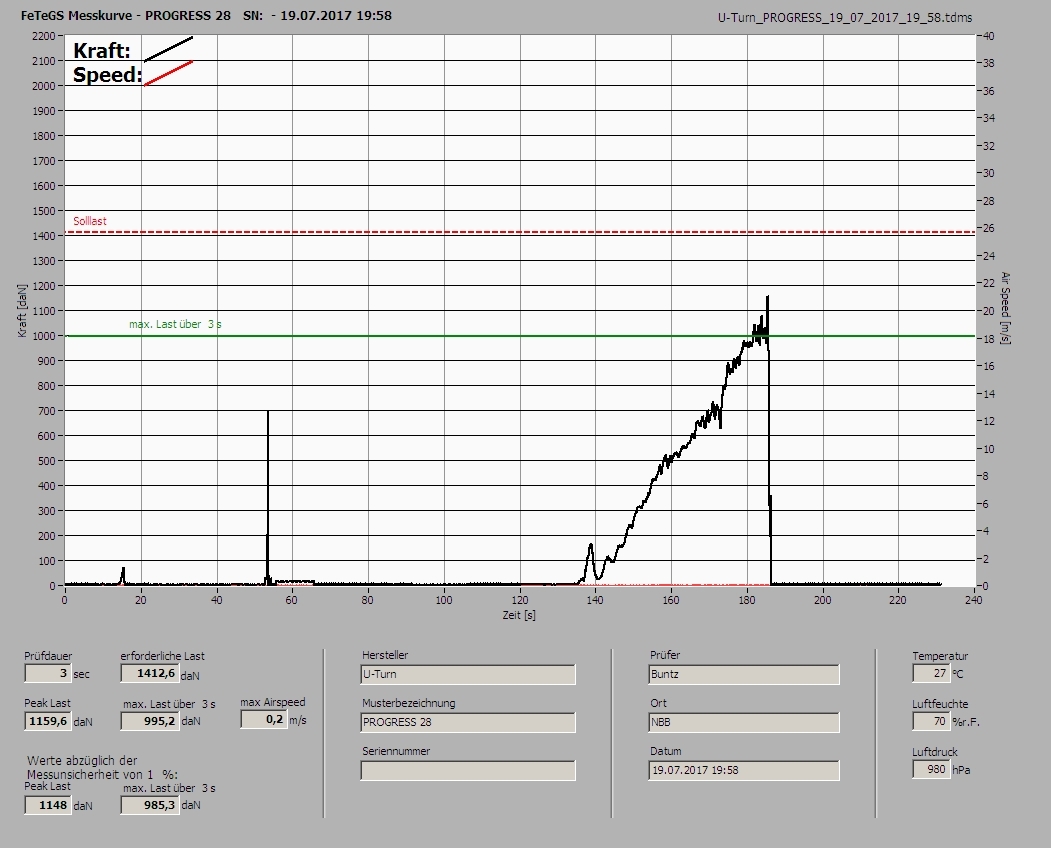Screen dimensions: 1051x848
Task: Click the force spike near 54 seconds
Action: click(x=268, y=496)
